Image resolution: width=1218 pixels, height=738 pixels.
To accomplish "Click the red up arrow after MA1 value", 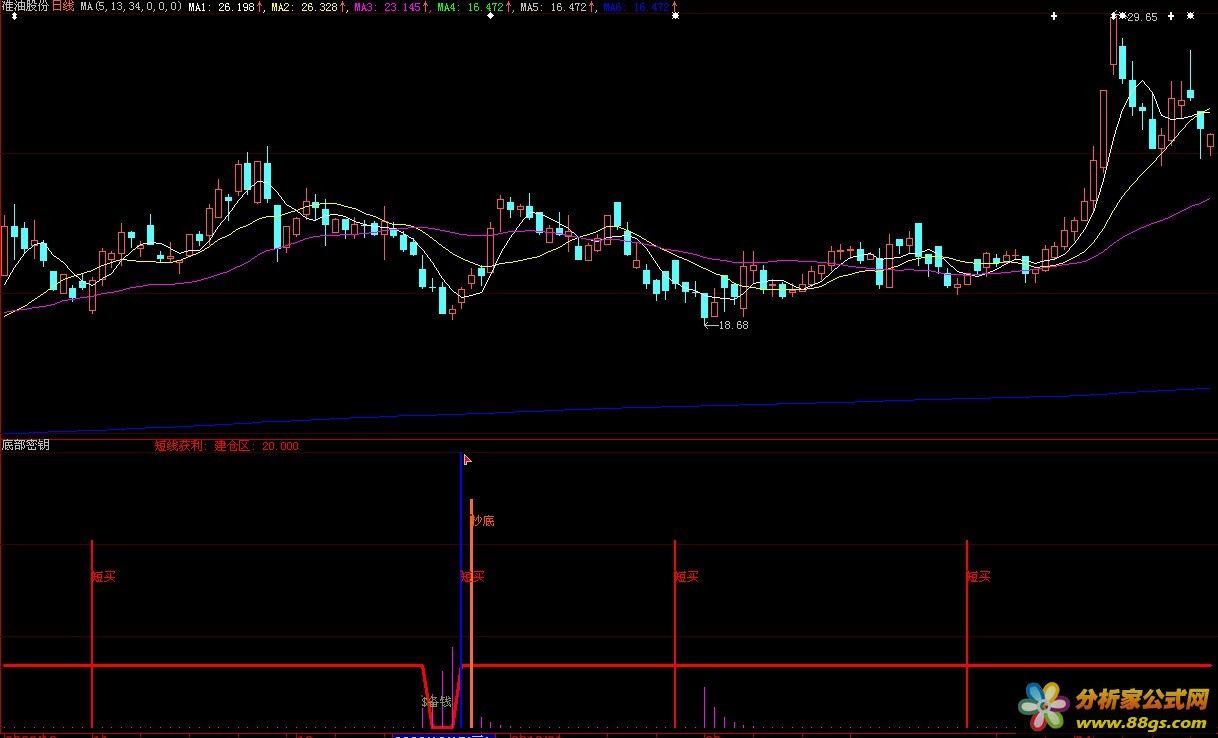I will click(x=258, y=7).
